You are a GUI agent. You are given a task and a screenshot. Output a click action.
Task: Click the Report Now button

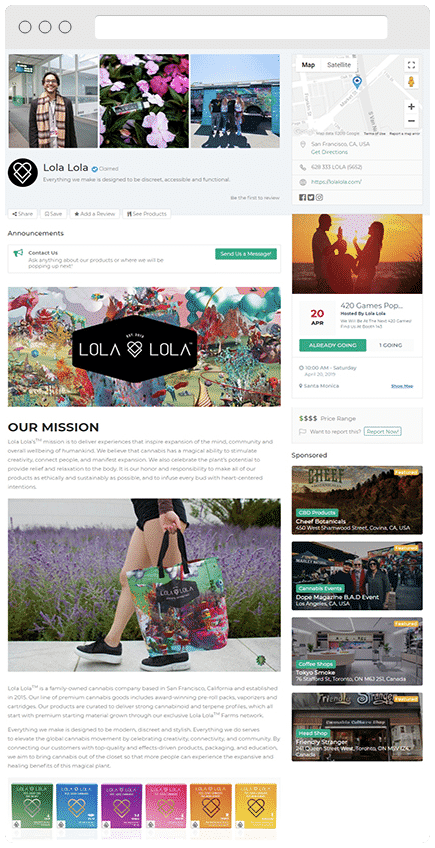point(383,432)
